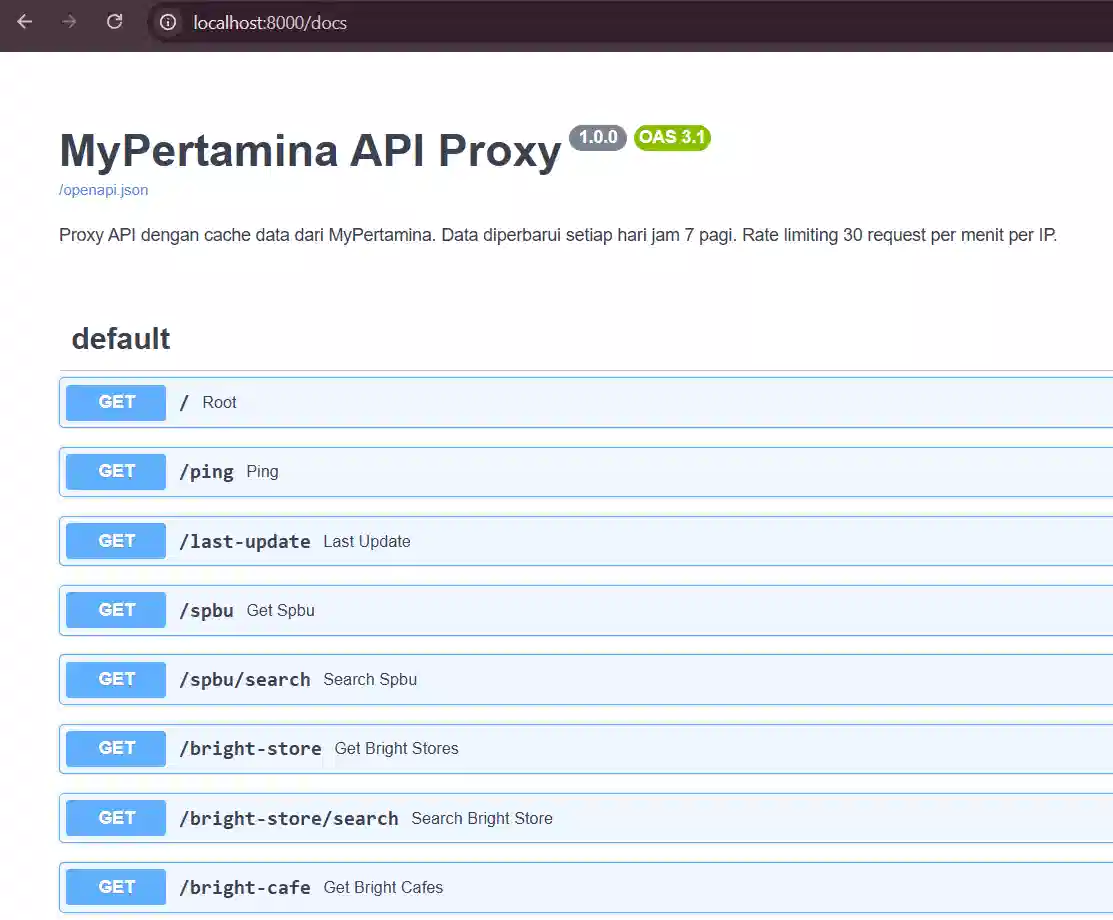The width and height of the screenshot is (1113, 920).
Task: Click the GET badge for /last-update
Action: (116, 541)
